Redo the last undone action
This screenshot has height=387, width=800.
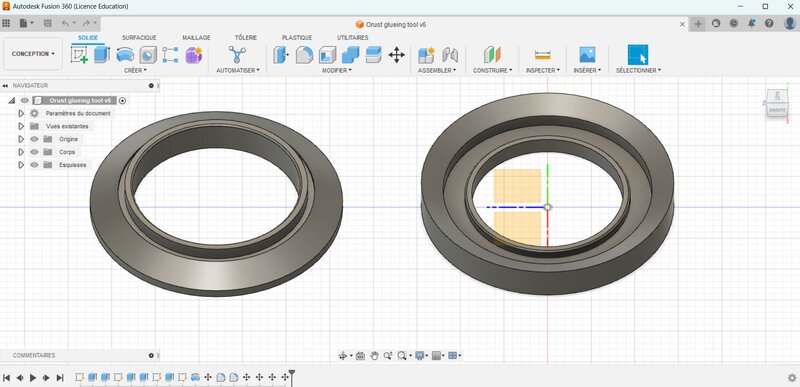pos(86,23)
